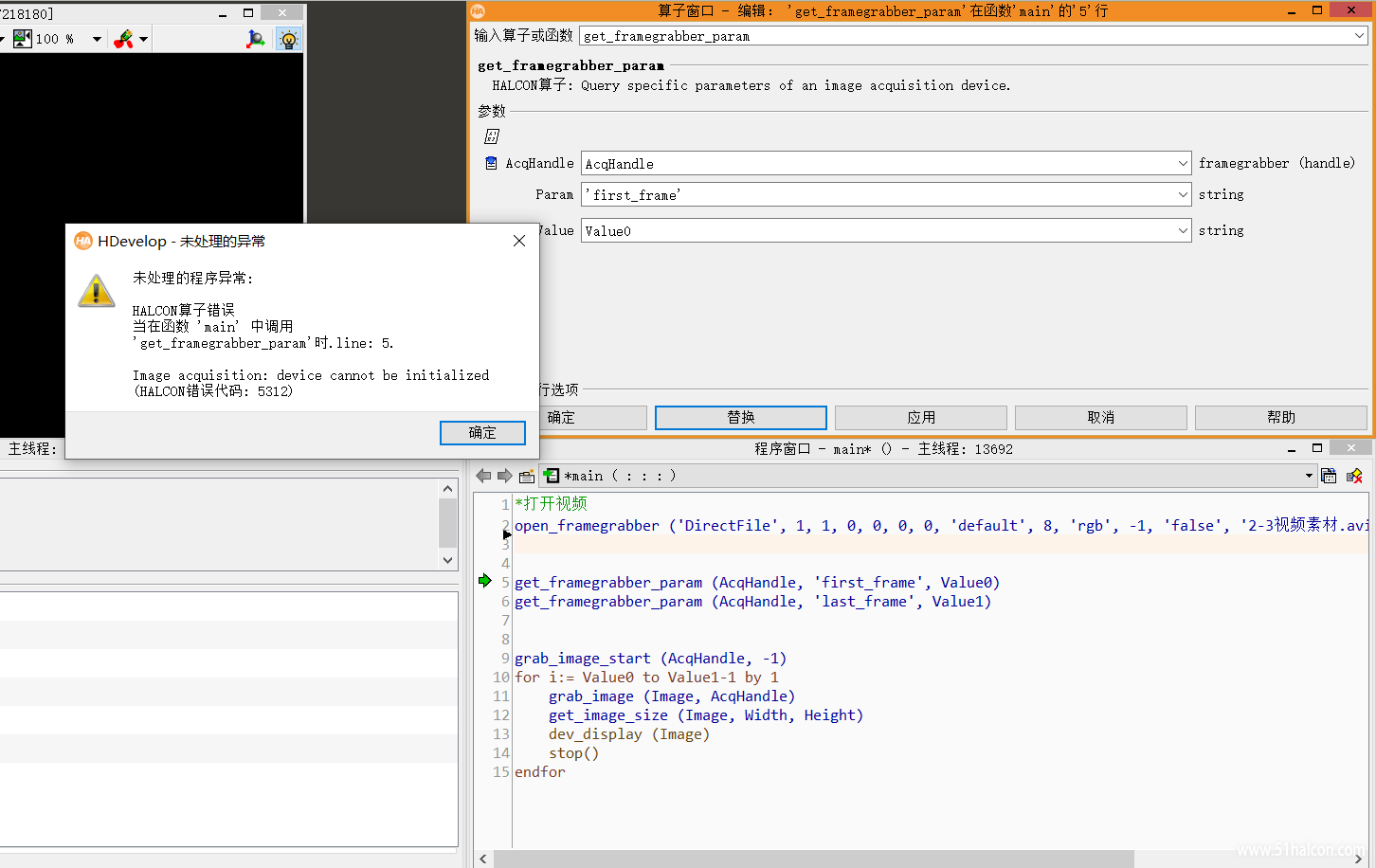Click 确定 in the unhandled exception dialog
Screen dimensions: 1376x868
[x=482, y=433]
